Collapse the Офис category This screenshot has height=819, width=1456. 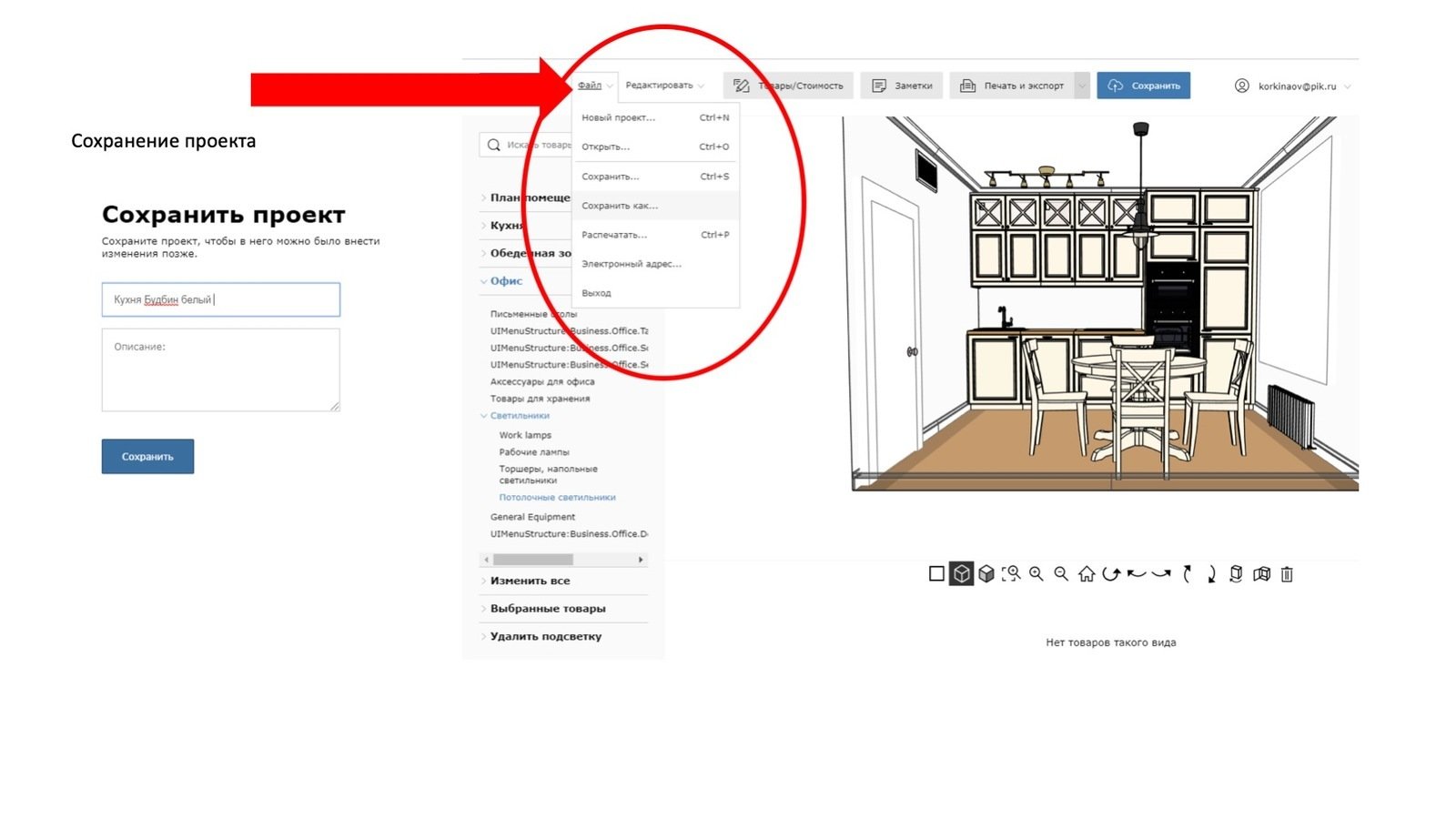(506, 281)
